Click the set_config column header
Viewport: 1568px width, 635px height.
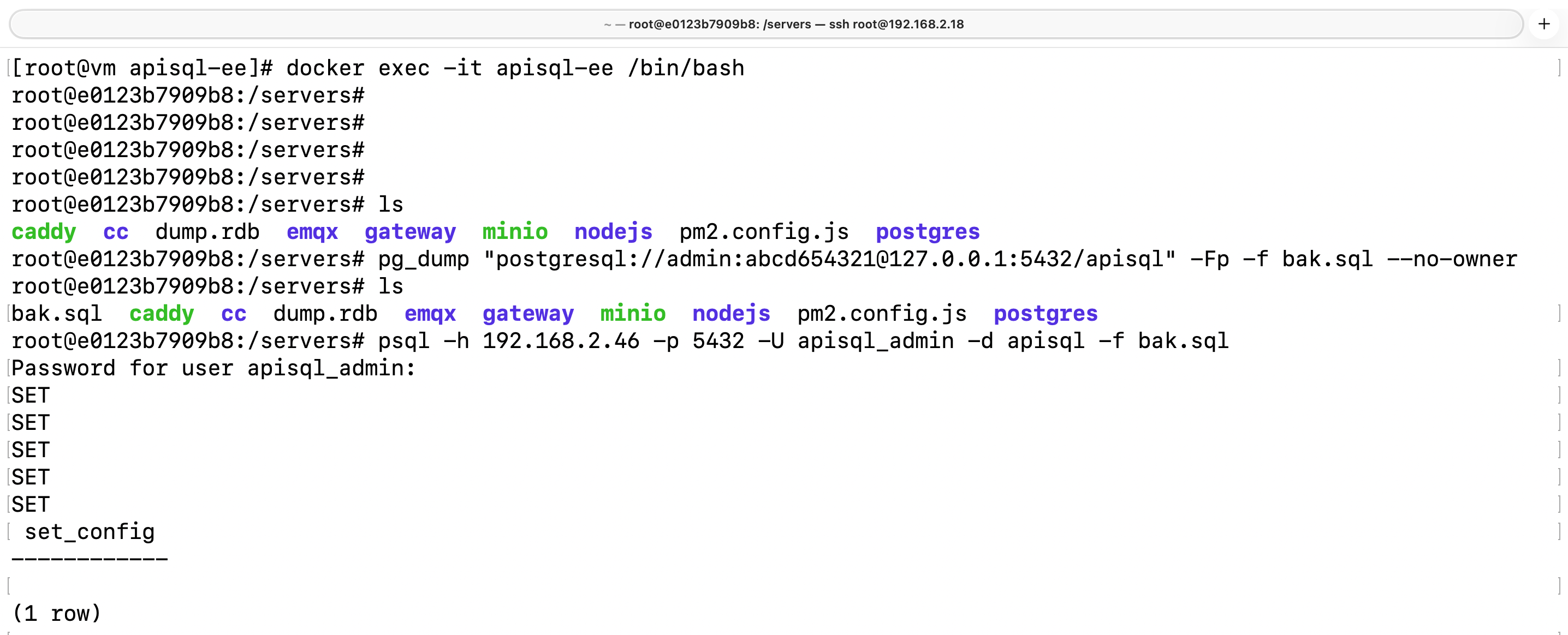click(90, 532)
